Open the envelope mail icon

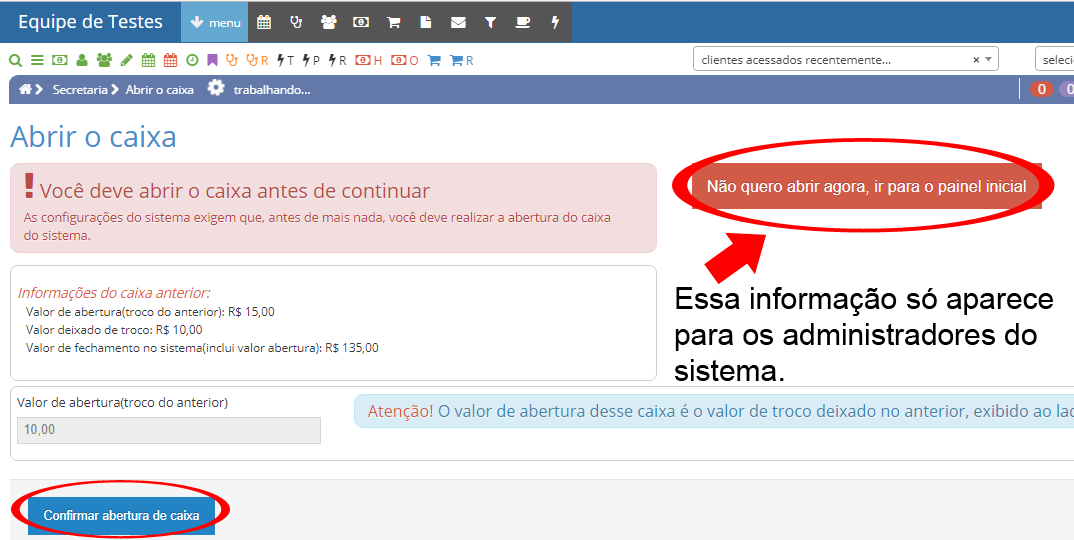coord(458,22)
